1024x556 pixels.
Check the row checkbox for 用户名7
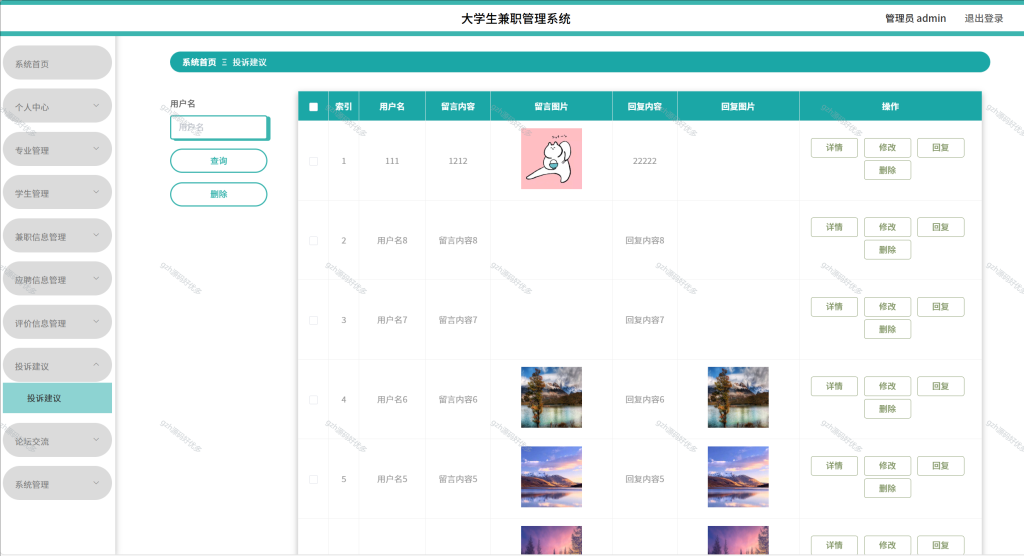[313, 320]
